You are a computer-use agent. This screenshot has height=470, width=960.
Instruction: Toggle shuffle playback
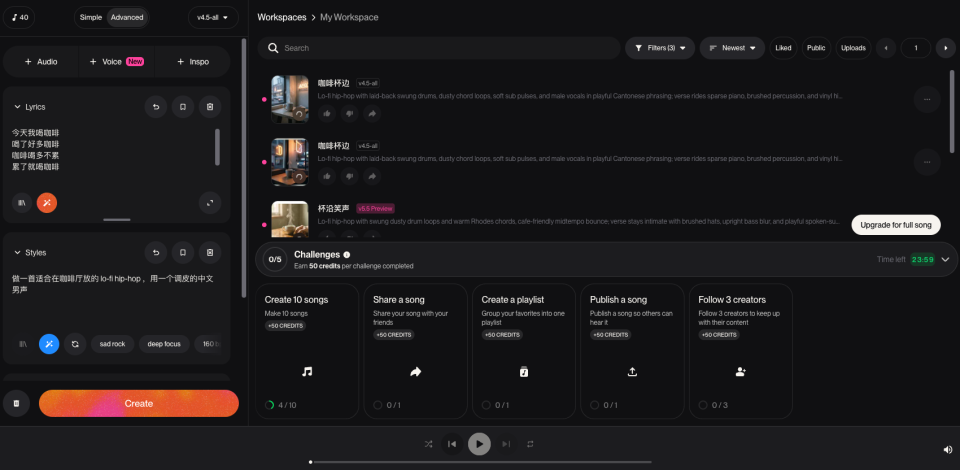(428, 444)
